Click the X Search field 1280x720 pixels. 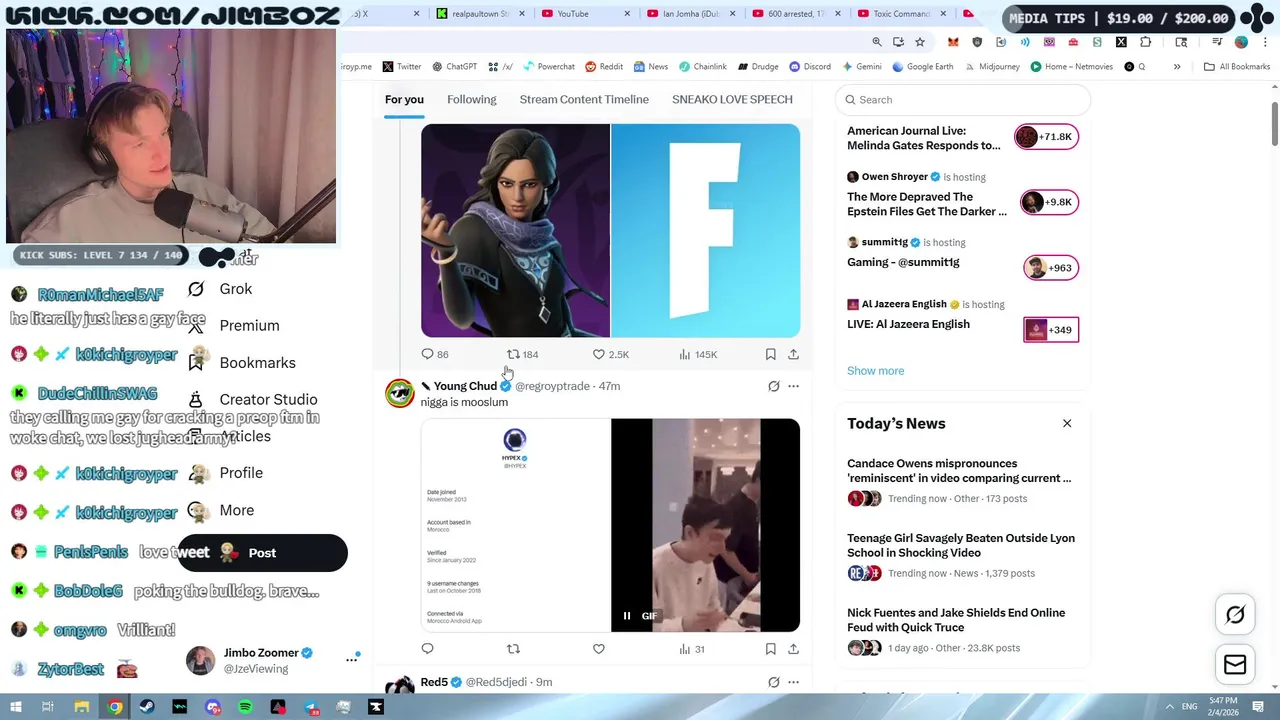tap(963, 100)
